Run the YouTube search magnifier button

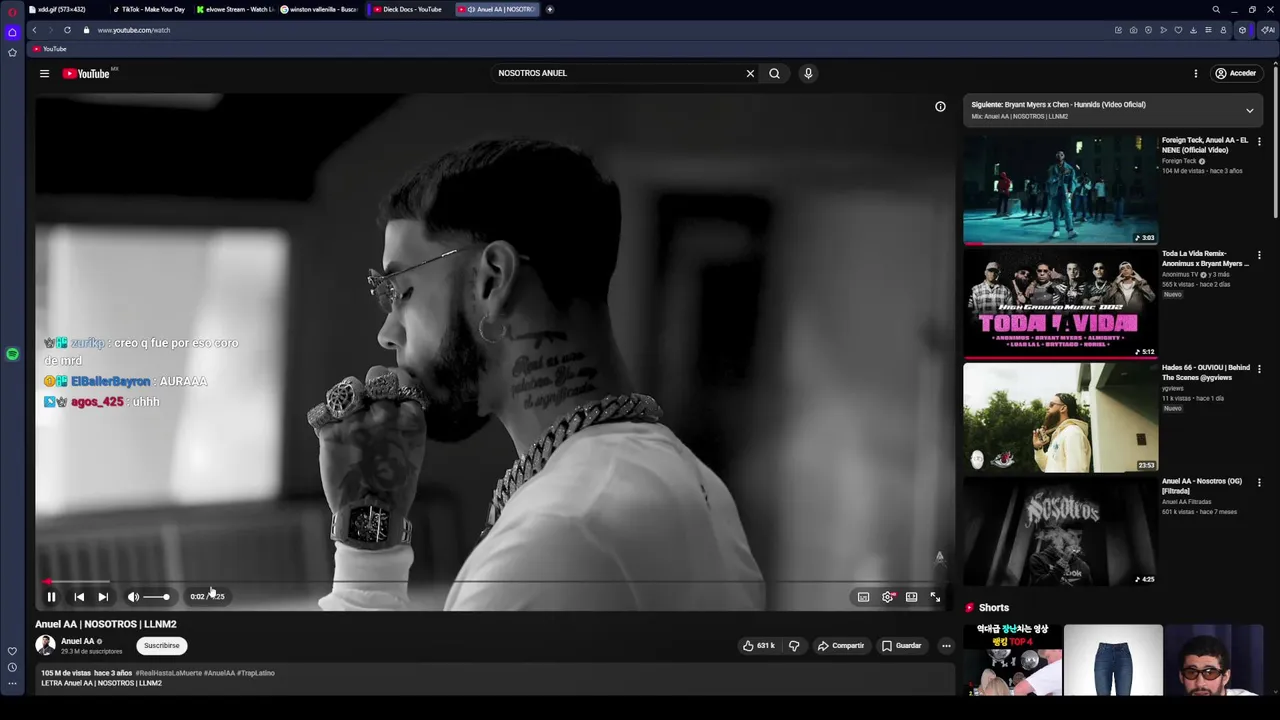[x=774, y=73]
